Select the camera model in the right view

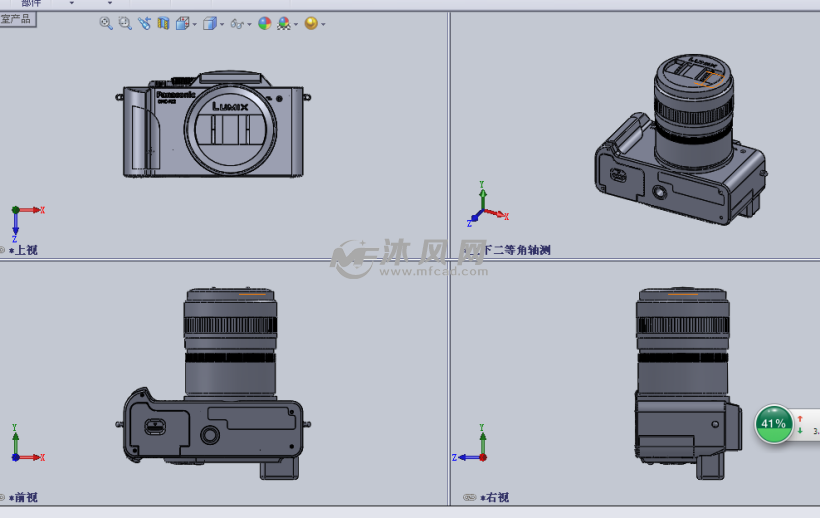[x=688, y=384]
